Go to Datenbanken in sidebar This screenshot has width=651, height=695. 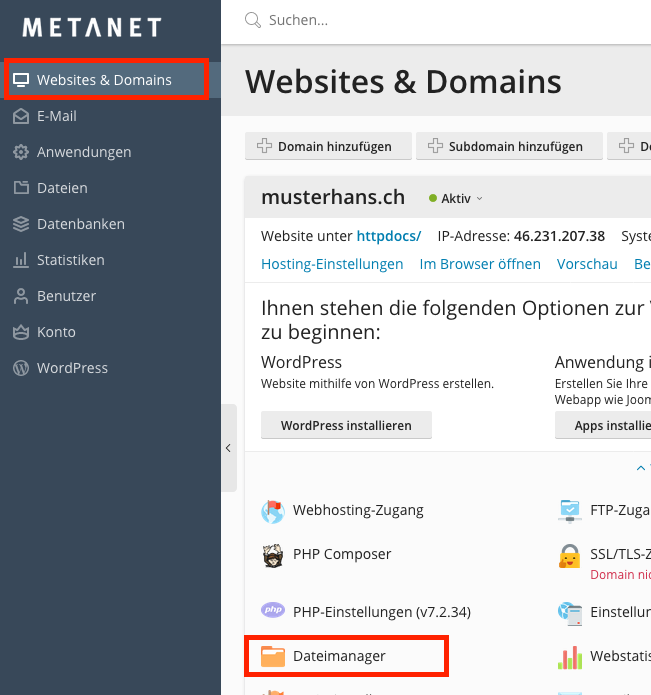coord(80,224)
